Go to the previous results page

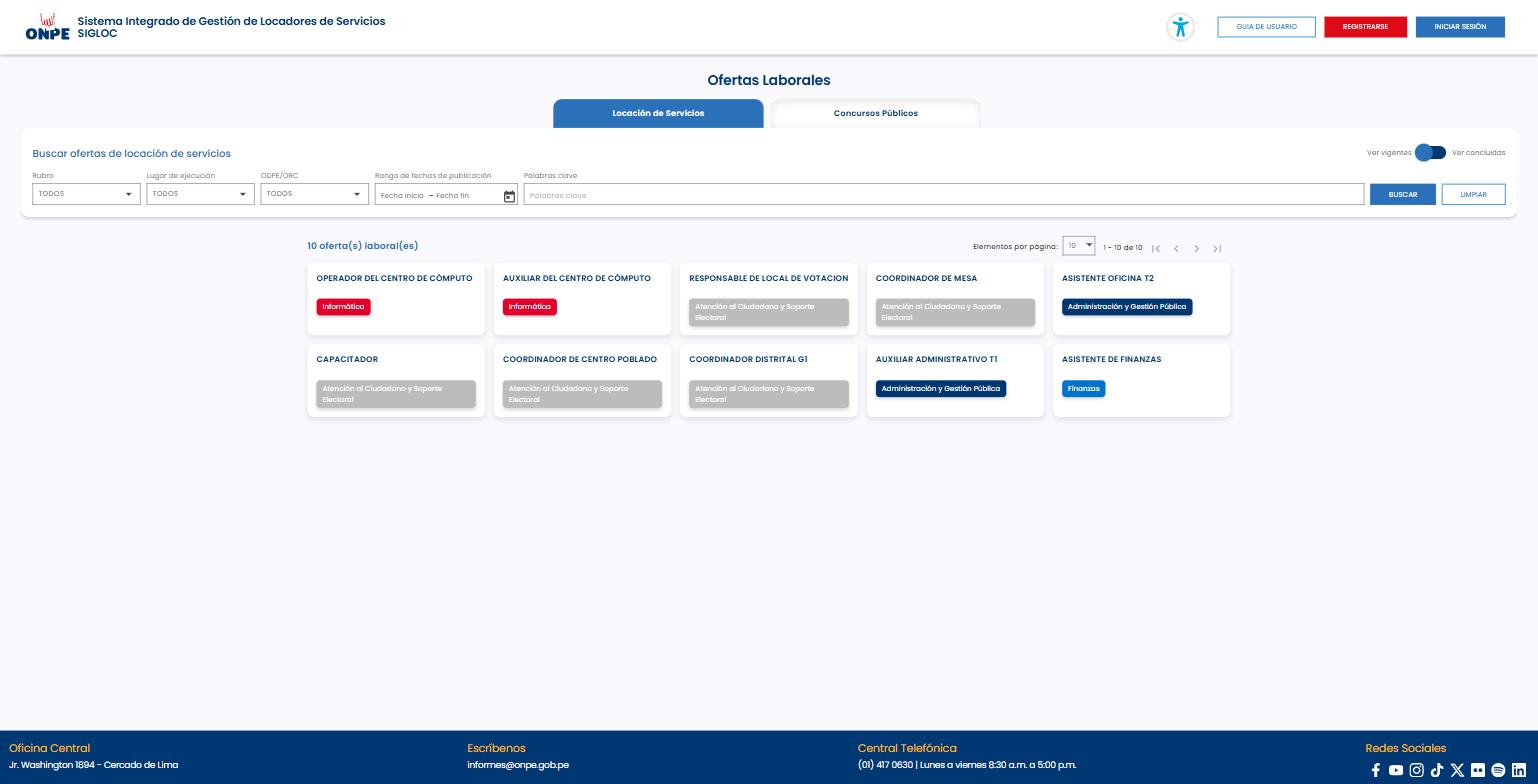pos(1176,248)
